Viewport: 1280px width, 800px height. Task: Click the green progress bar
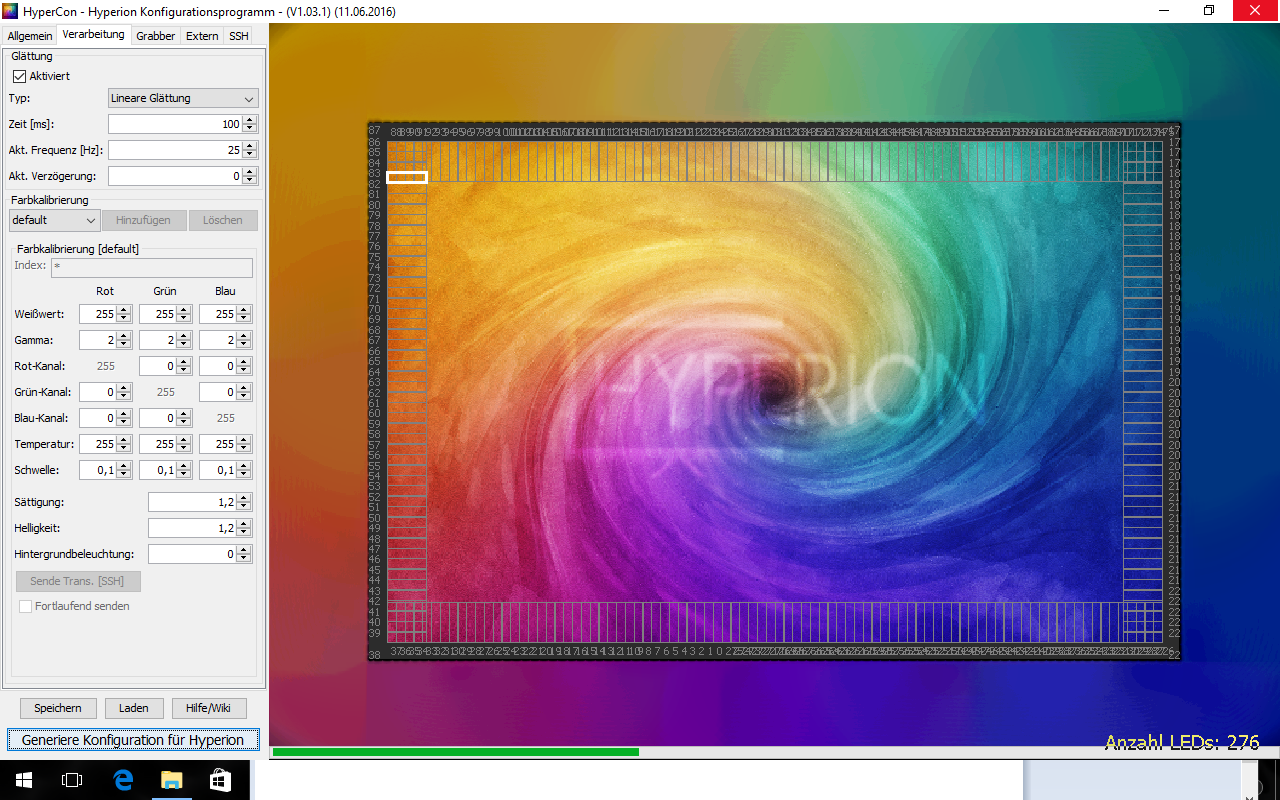point(455,752)
